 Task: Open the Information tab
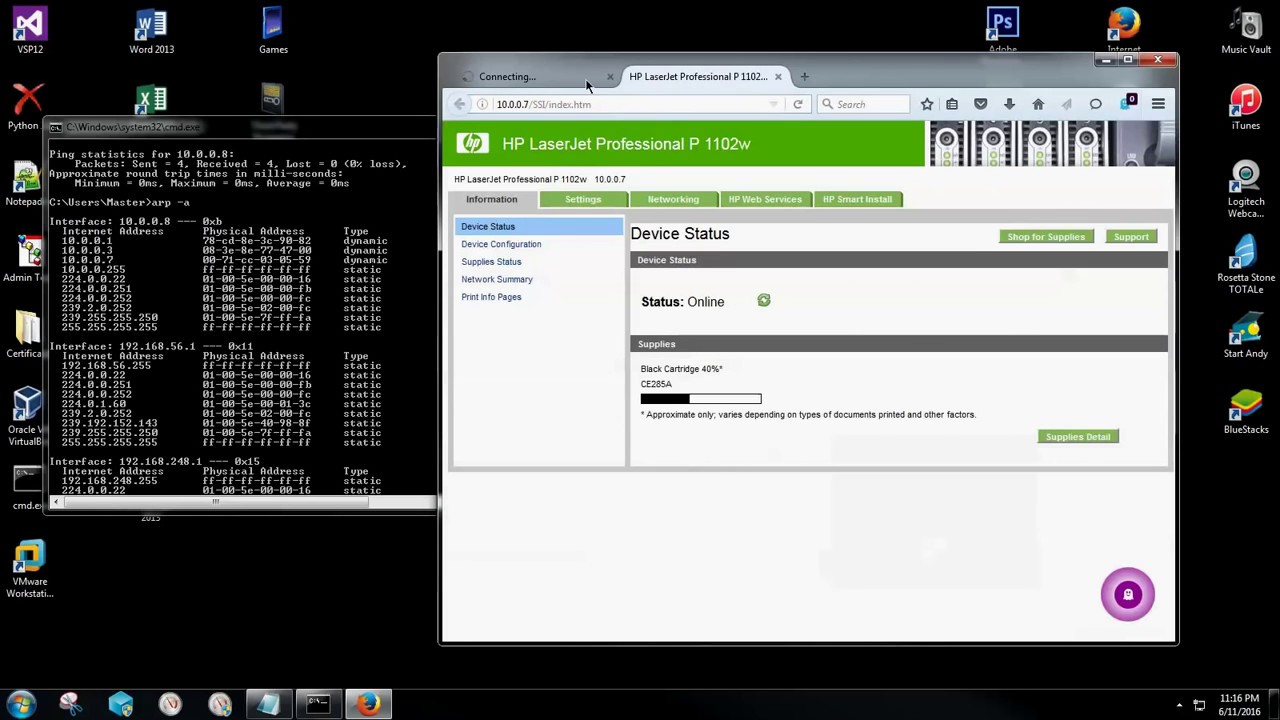coord(491,199)
